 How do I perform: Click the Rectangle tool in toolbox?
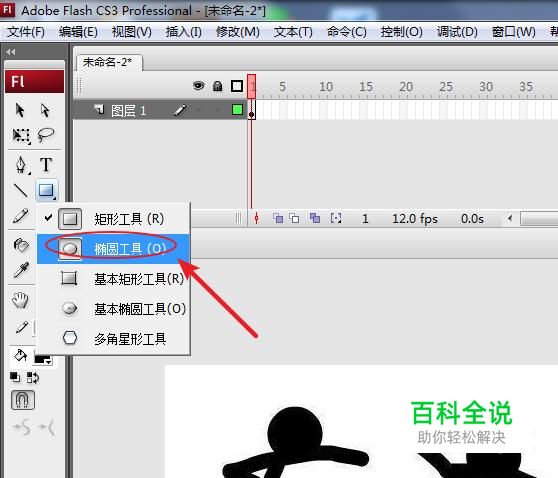coord(47,190)
